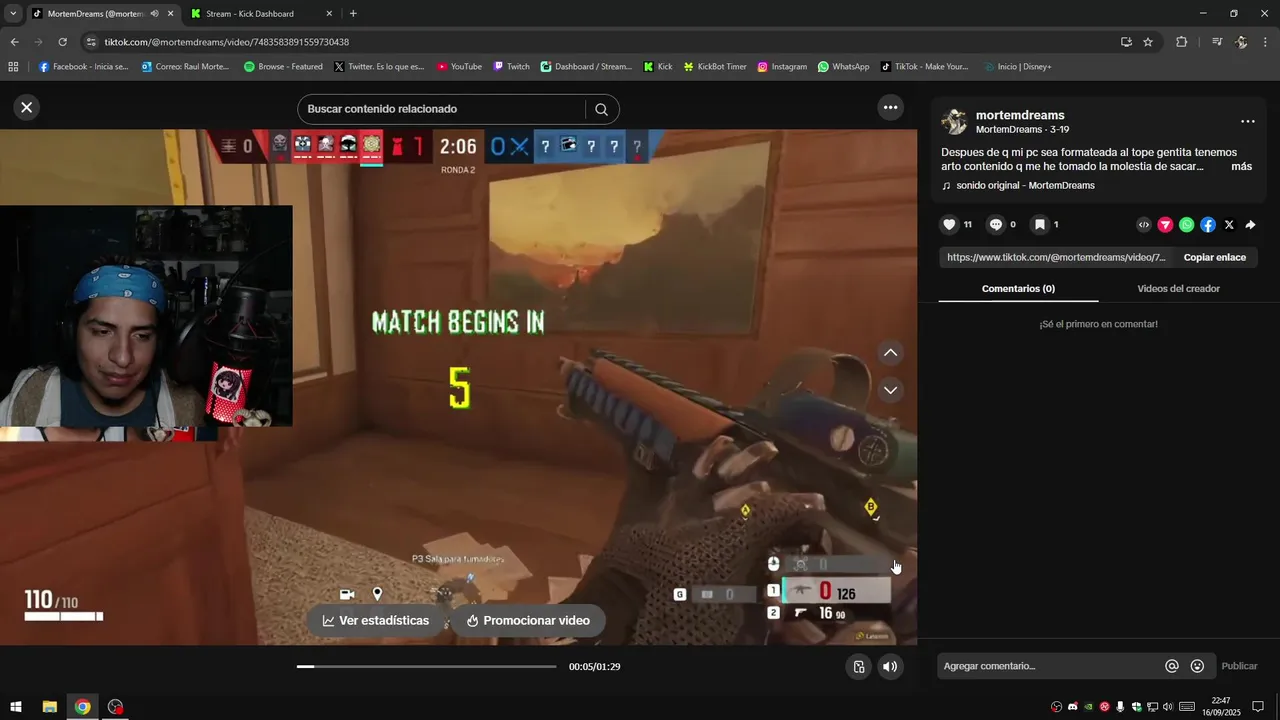Screen dimensions: 1280x720
Task: Select the video URL text field
Action: coord(1056,258)
